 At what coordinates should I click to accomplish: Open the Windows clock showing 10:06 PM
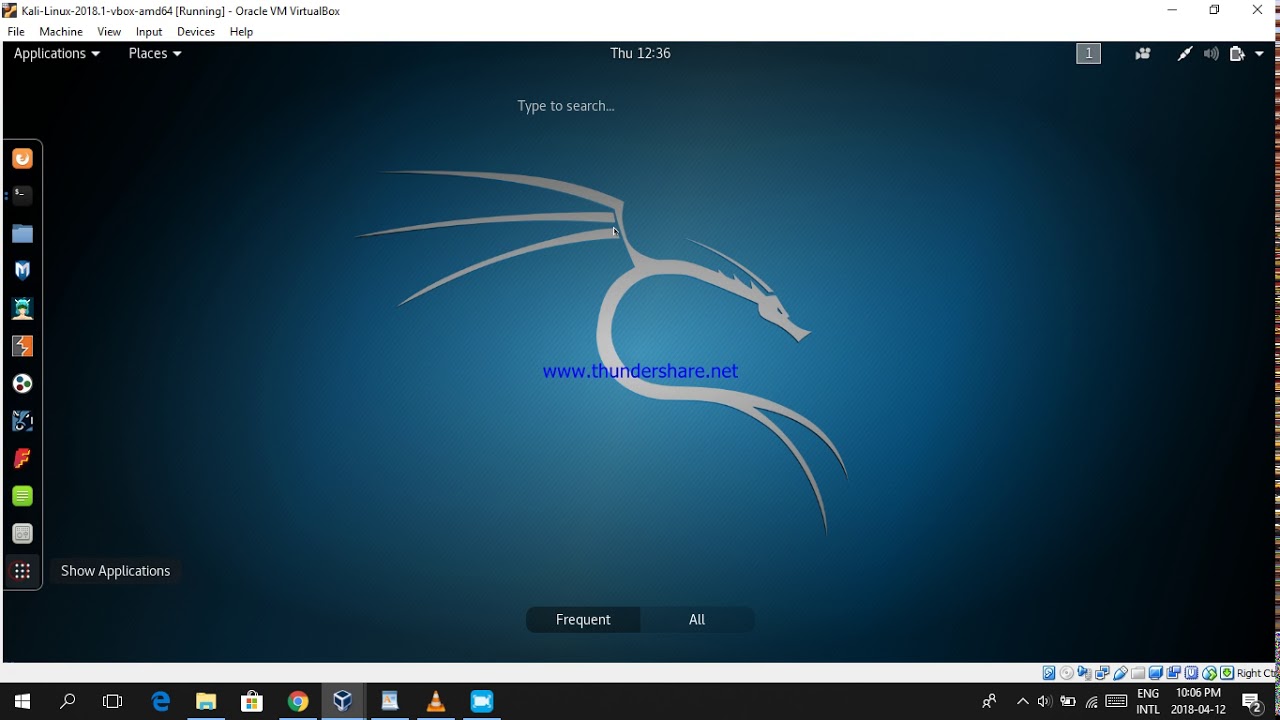[x=1198, y=702]
